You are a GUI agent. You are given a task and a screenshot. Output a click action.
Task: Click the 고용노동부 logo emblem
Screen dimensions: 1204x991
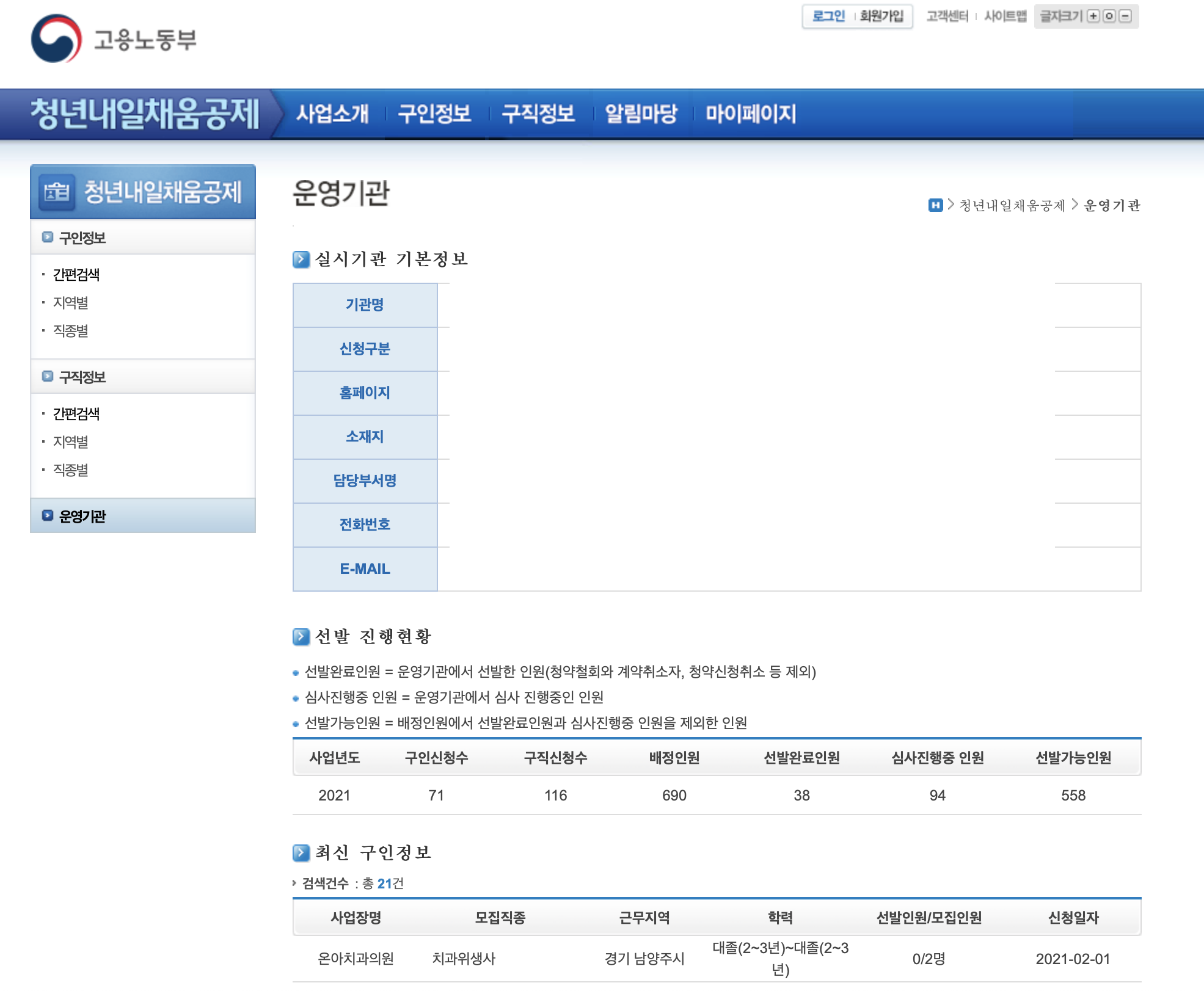[x=56, y=39]
